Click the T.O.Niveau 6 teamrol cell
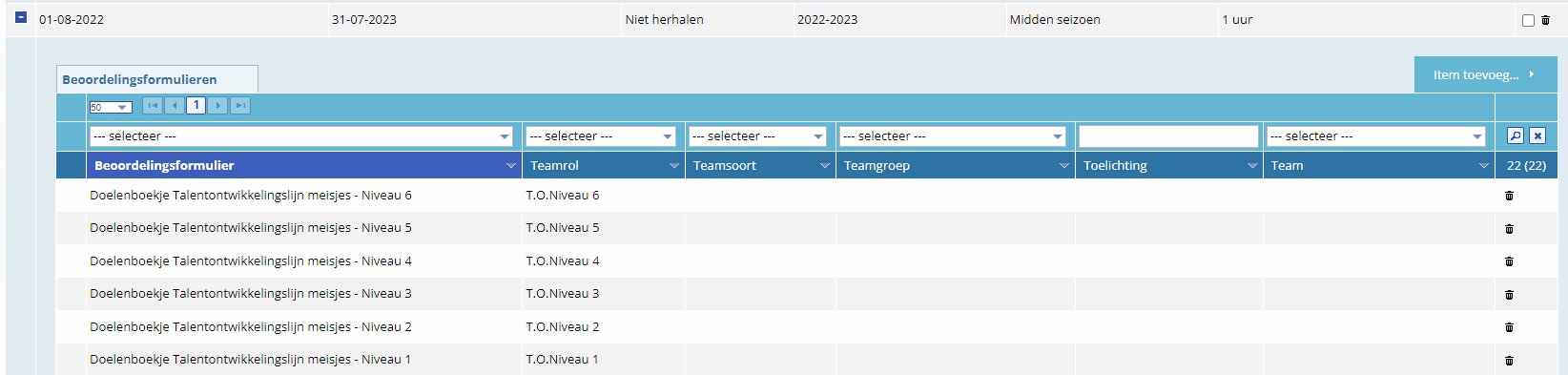 coord(563,195)
